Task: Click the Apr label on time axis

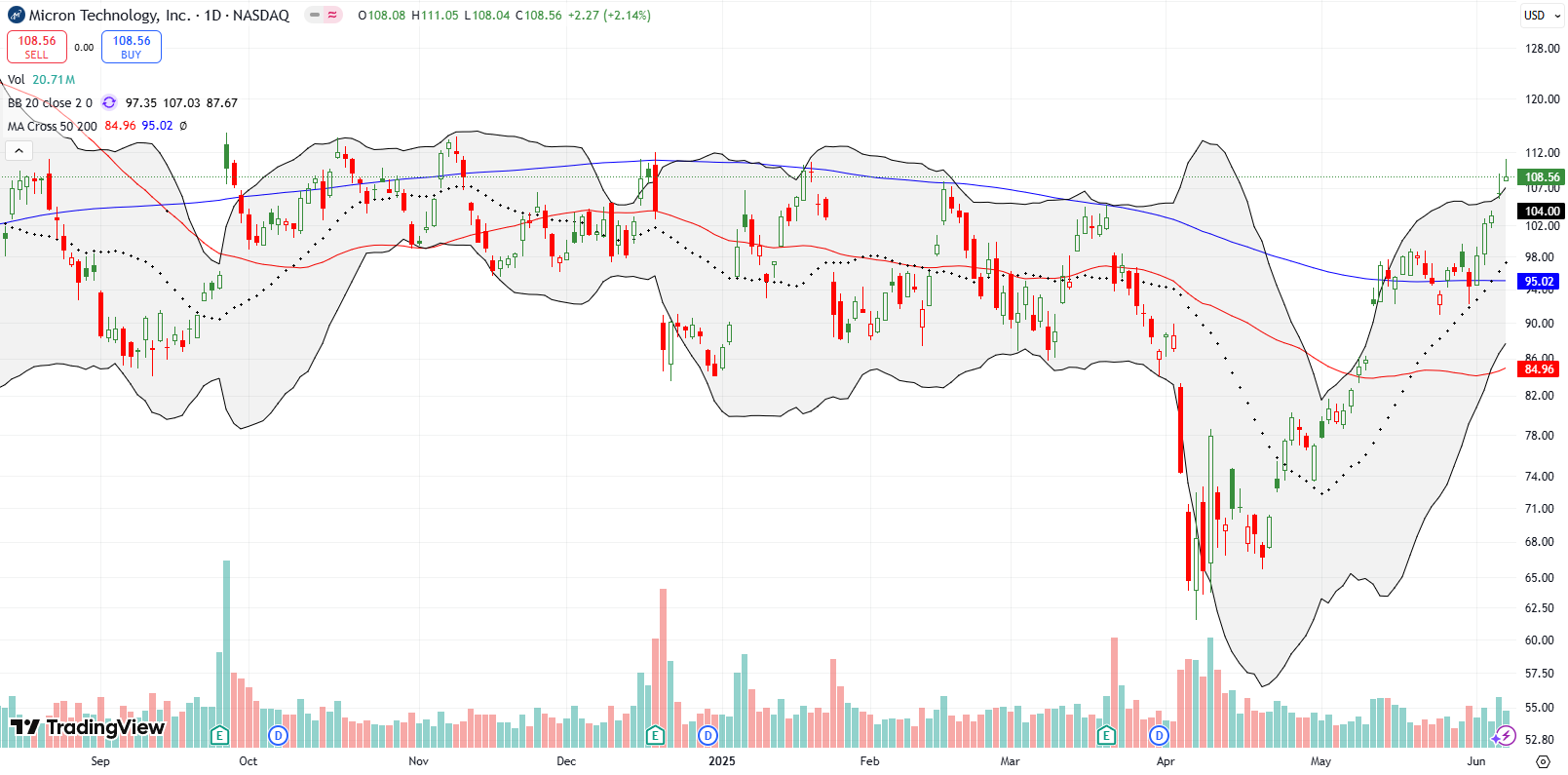Action: (x=1166, y=761)
